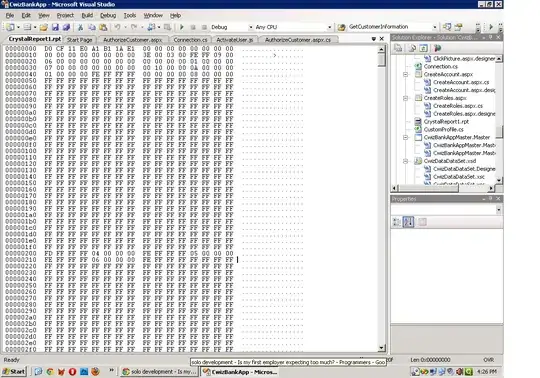Click the Save icon in the toolbar
The width and height of the screenshot is (540, 378).
(55, 27)
